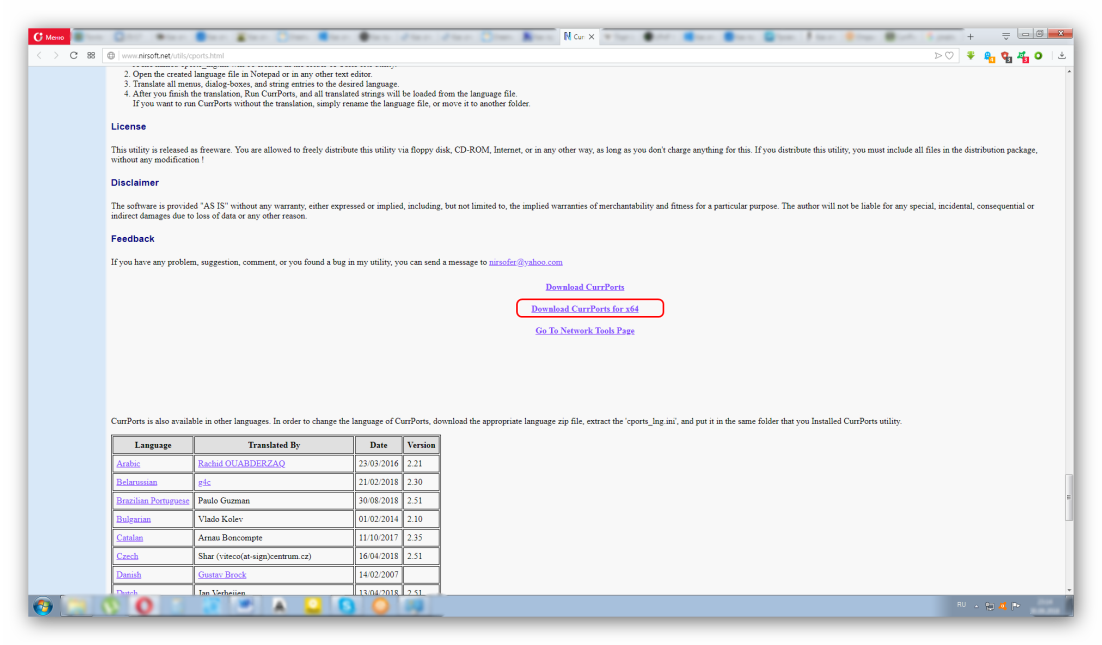Click the green download arrow extension icon
1102x645 pixels.
point(971,56)
